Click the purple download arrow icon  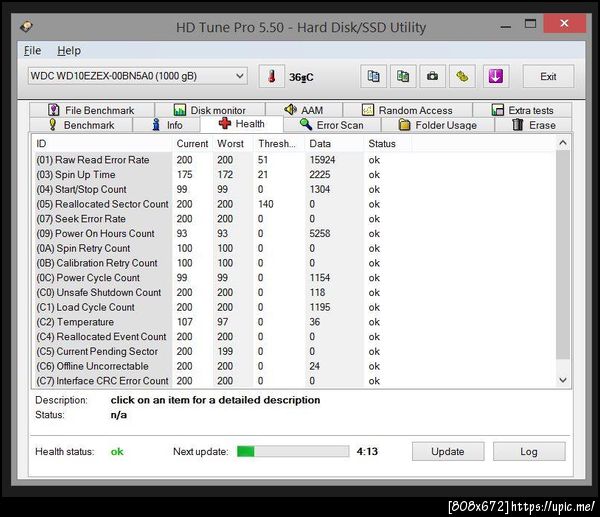496,76
